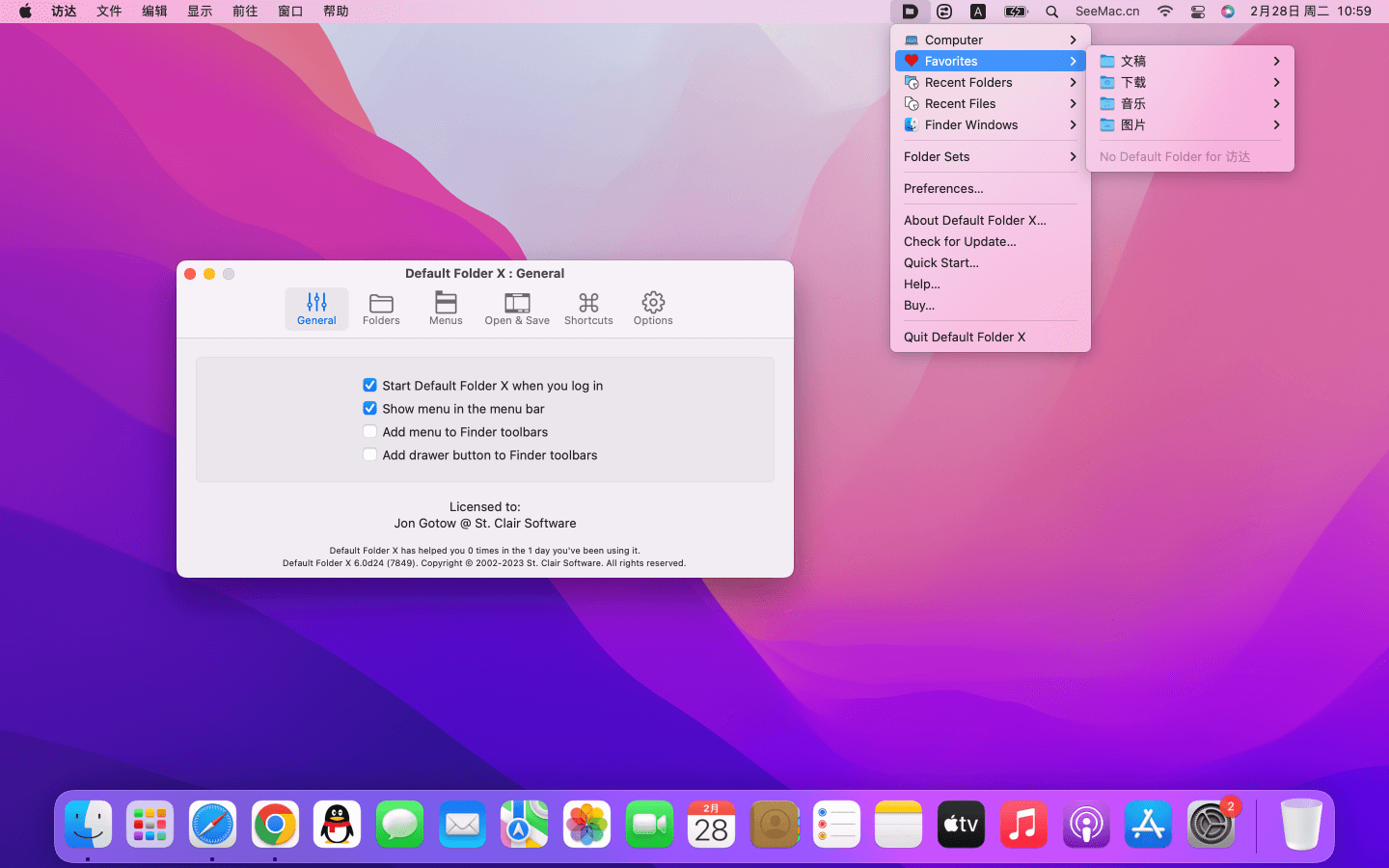The width and height of the screenshot is (1389, 868).
Task: Open the 音乐 favorite folder
Action: pyautogui.click(x=1190, y=103)
